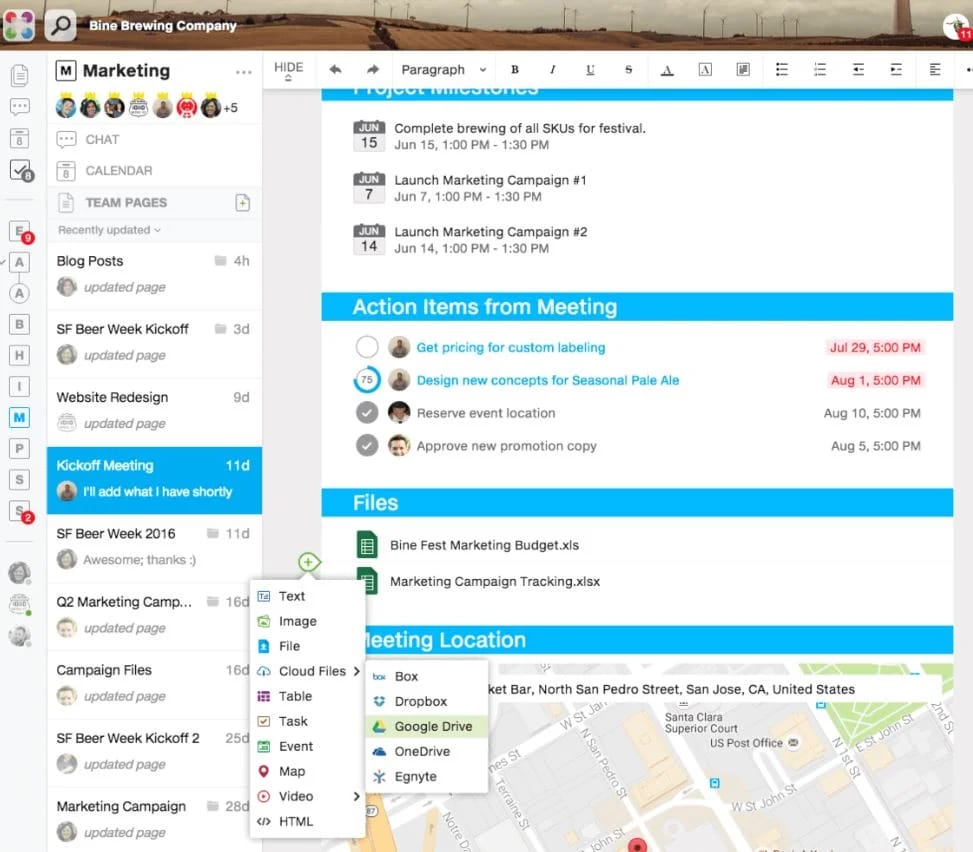This screenshot has width=973, height=852.
Task: Open the Recently updated sort dropdown
Action: coord(110,230)
